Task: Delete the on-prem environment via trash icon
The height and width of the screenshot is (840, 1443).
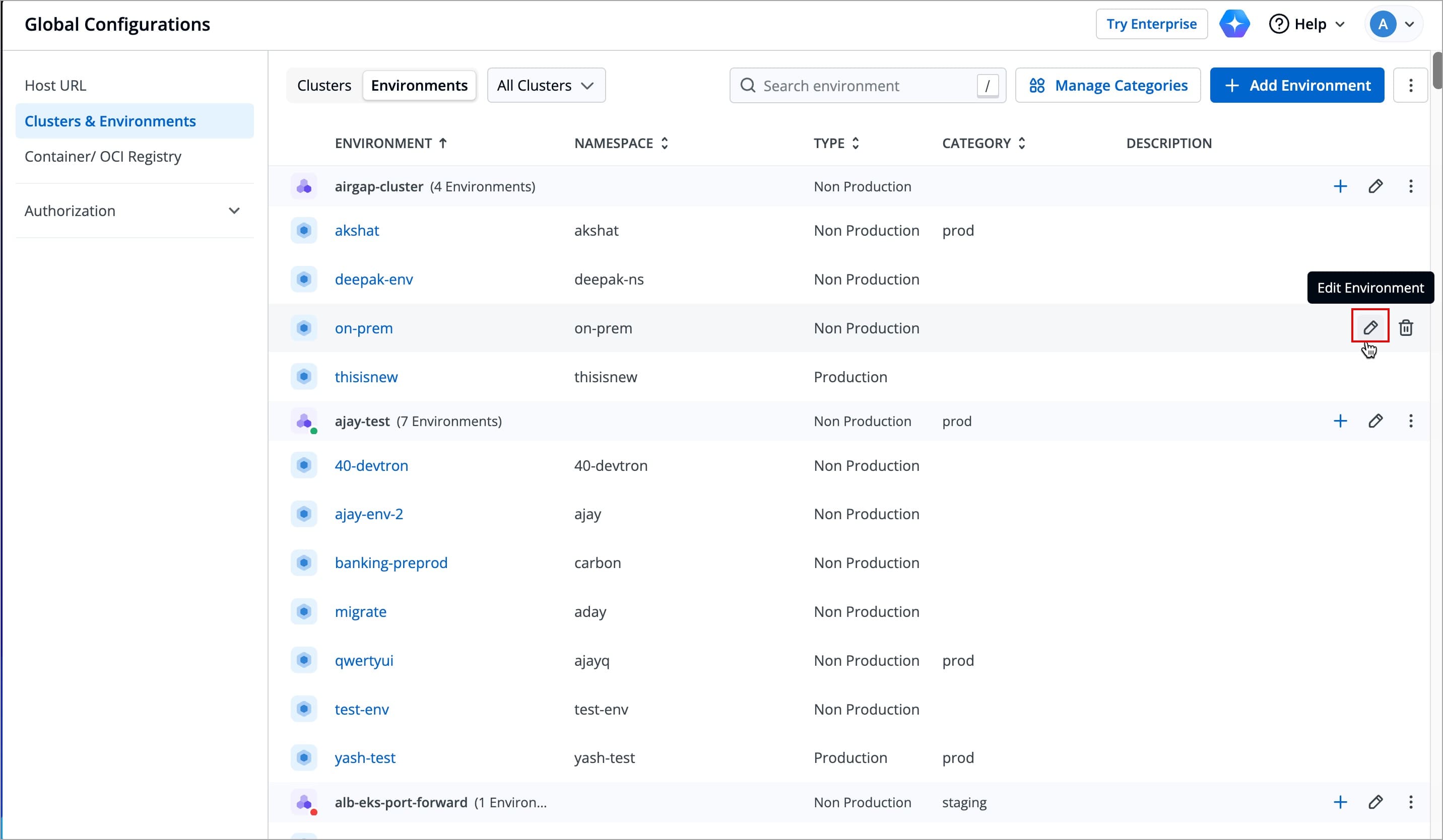Action: (x=1406, y=327)
